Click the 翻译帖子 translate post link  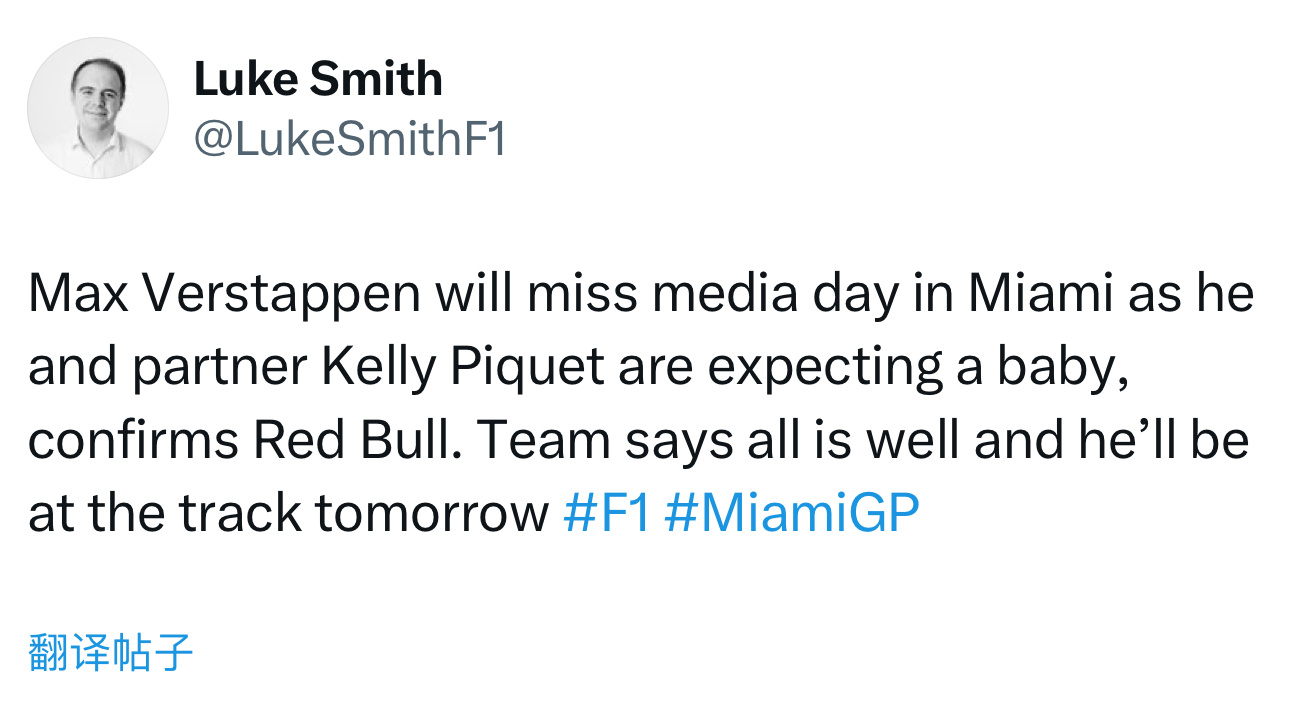coord(111,652)
